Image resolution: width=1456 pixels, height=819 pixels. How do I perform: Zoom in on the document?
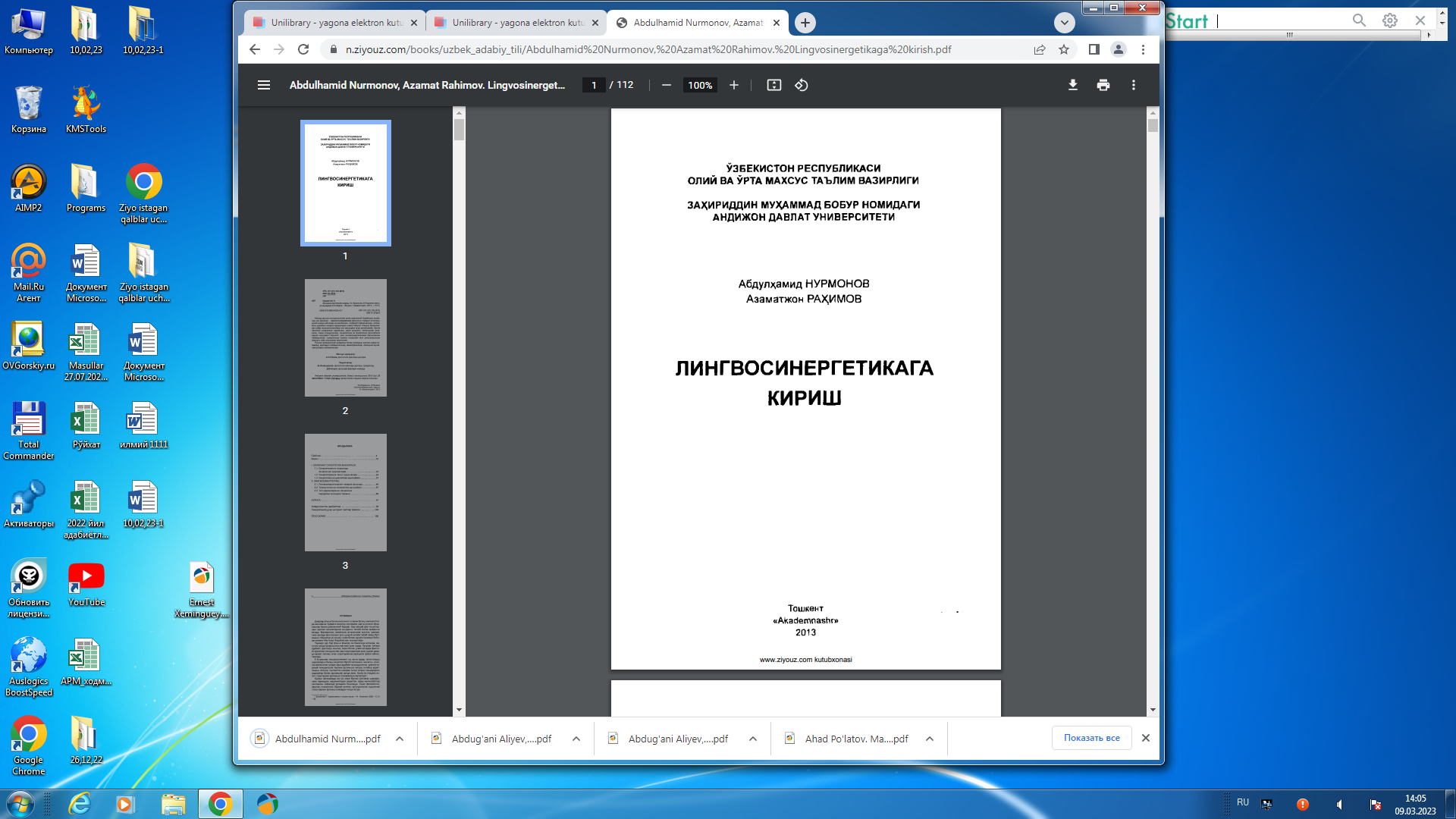[733, 85]
